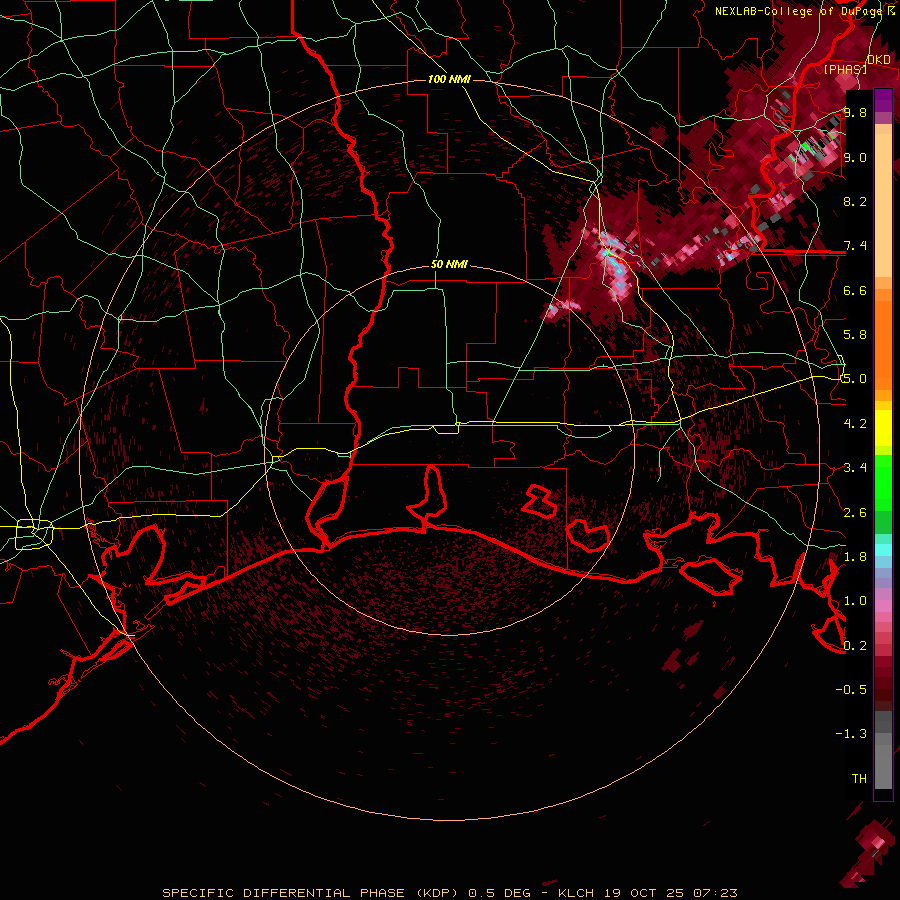
Task: Click the 6.6 value on the color scale
Action: 855,290
